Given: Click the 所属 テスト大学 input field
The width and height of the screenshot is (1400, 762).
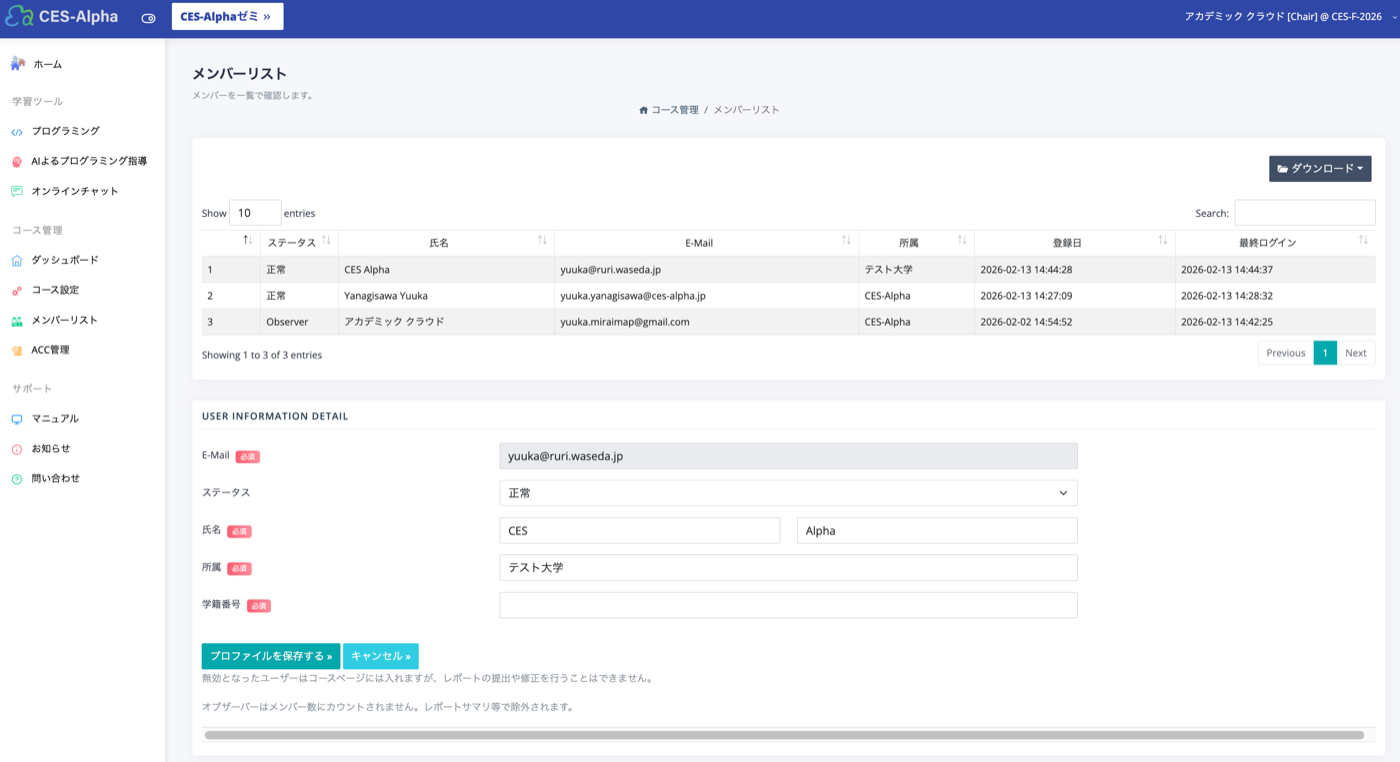Looking at the screenshot, I should pyautogui.click(x=788, y=568).
